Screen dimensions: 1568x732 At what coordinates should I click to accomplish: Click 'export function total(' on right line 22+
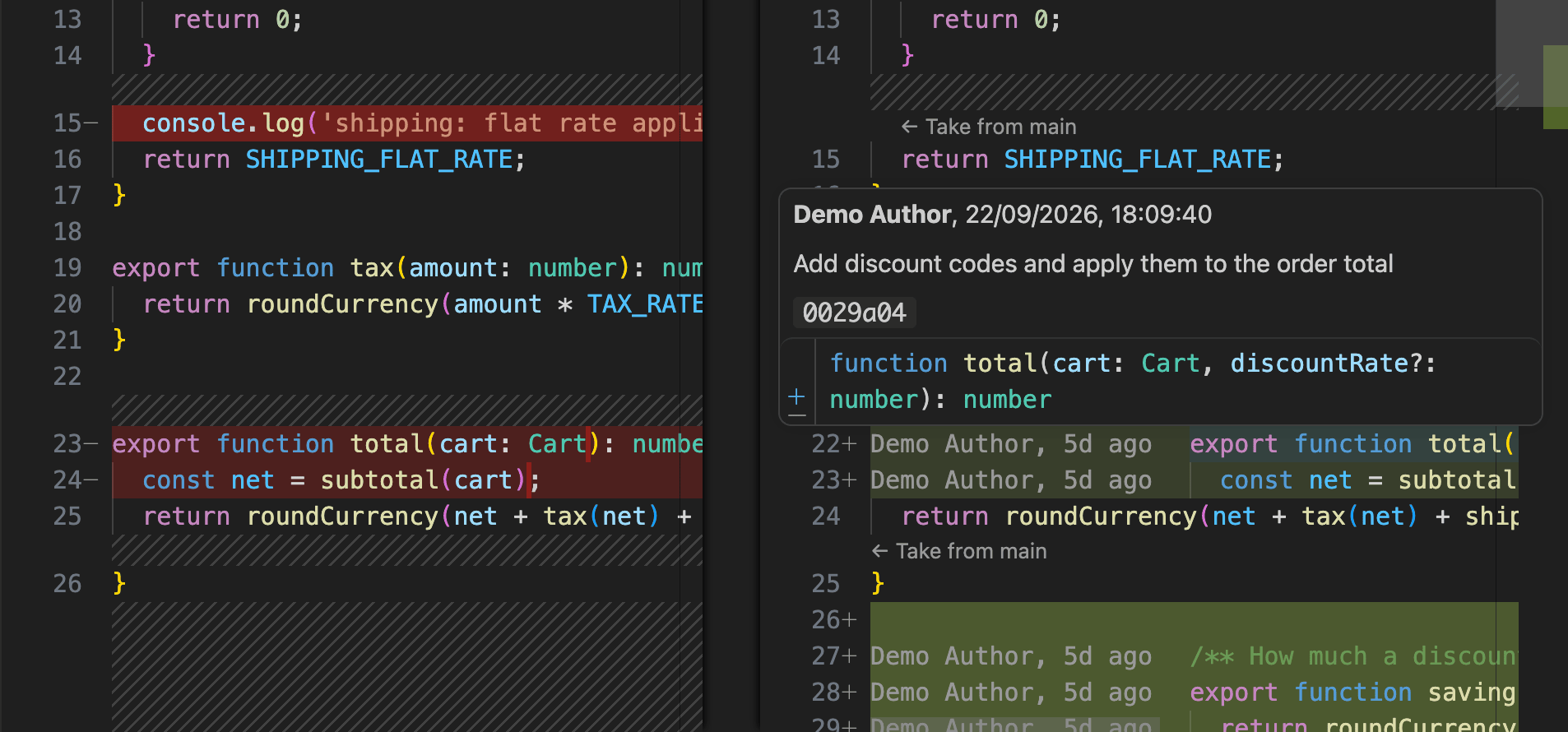(x=1352, y=444)
